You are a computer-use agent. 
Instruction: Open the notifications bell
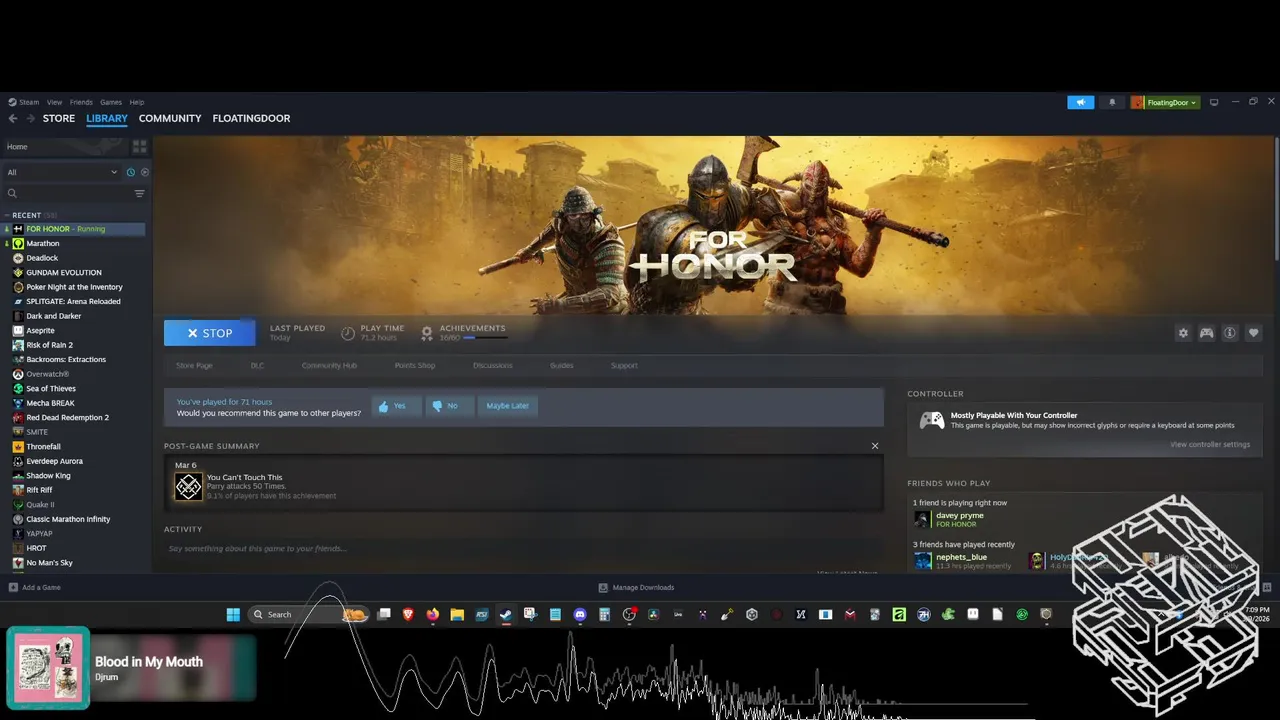tap(1112, 102)
